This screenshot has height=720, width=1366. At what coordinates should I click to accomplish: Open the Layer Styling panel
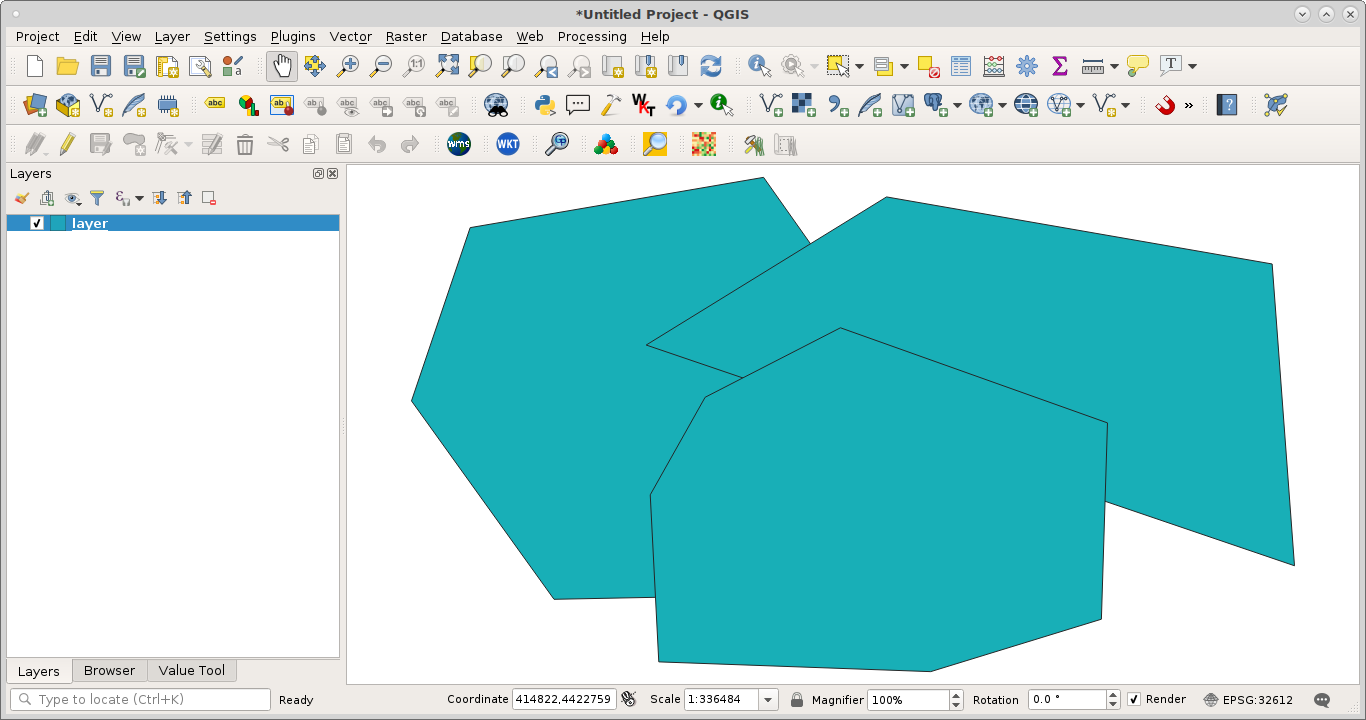[x=22, y=197]
